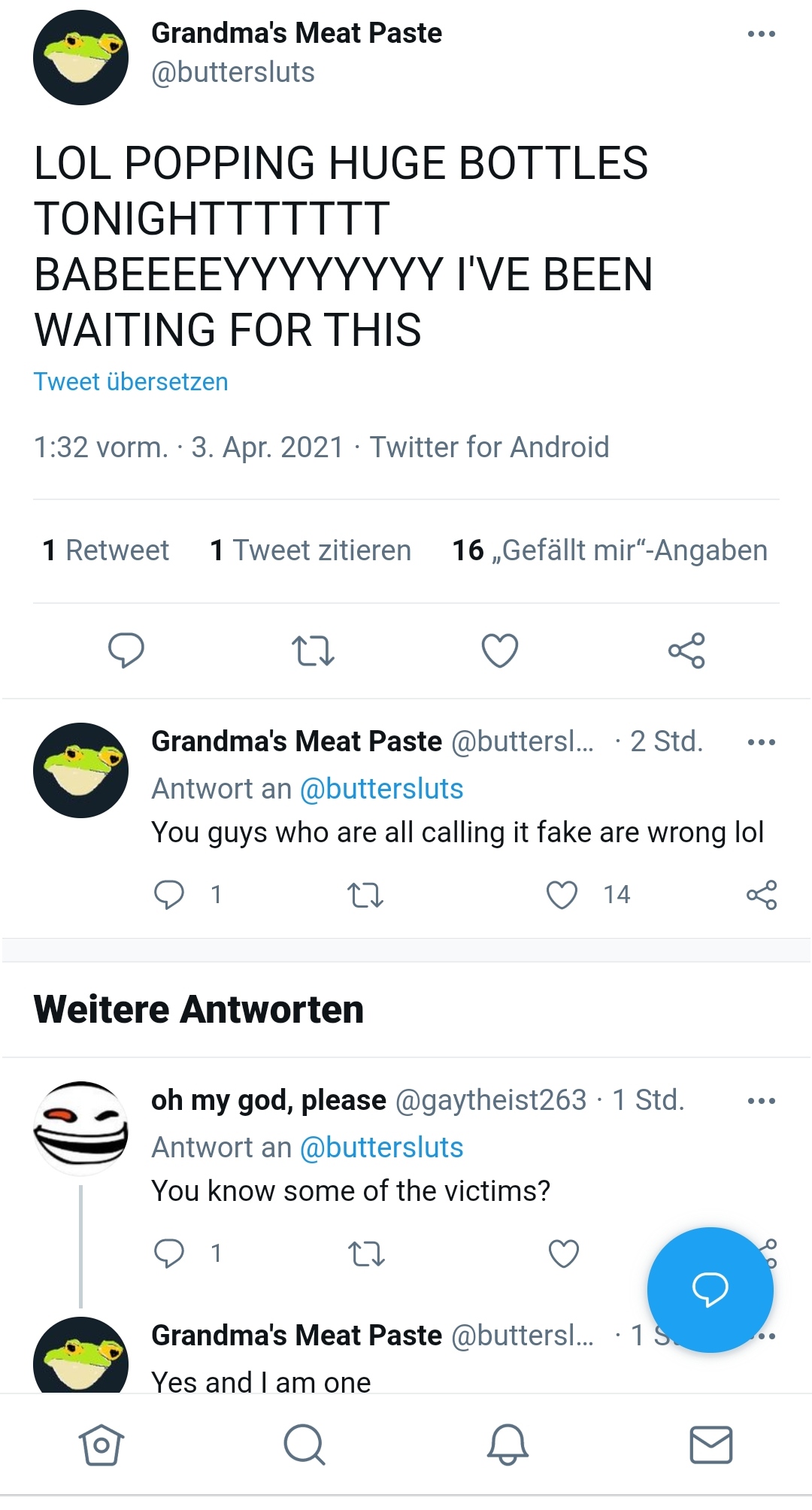Image resolution: width=812 pixels, height=1510 pixels.
Task: Reply to the 'calling it fake' tweet
Action: [169, 895]
